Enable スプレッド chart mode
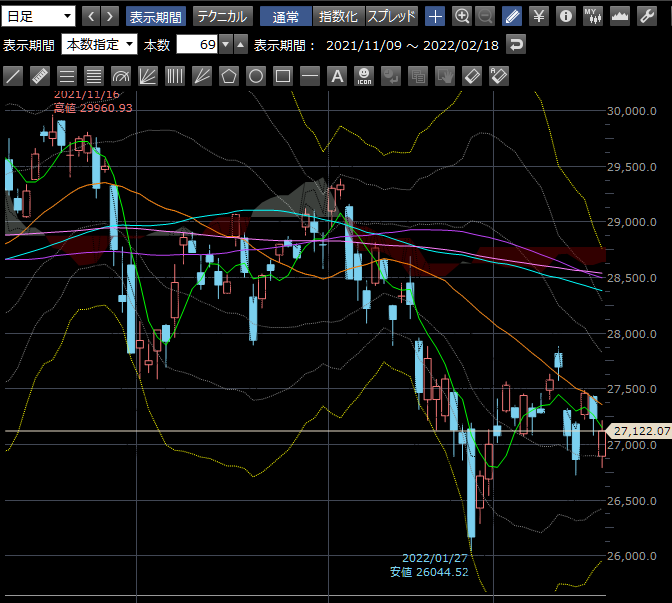 pyautogui.click(x=391, y=16)
